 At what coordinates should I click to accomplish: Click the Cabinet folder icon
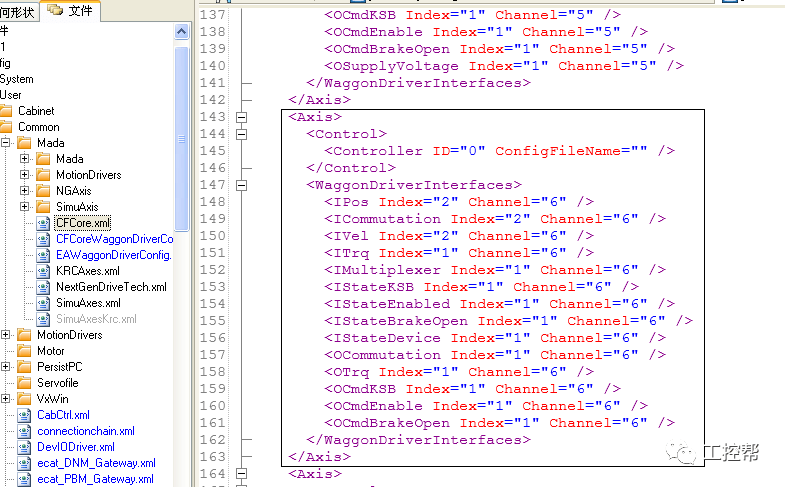(x=6, y=111)
